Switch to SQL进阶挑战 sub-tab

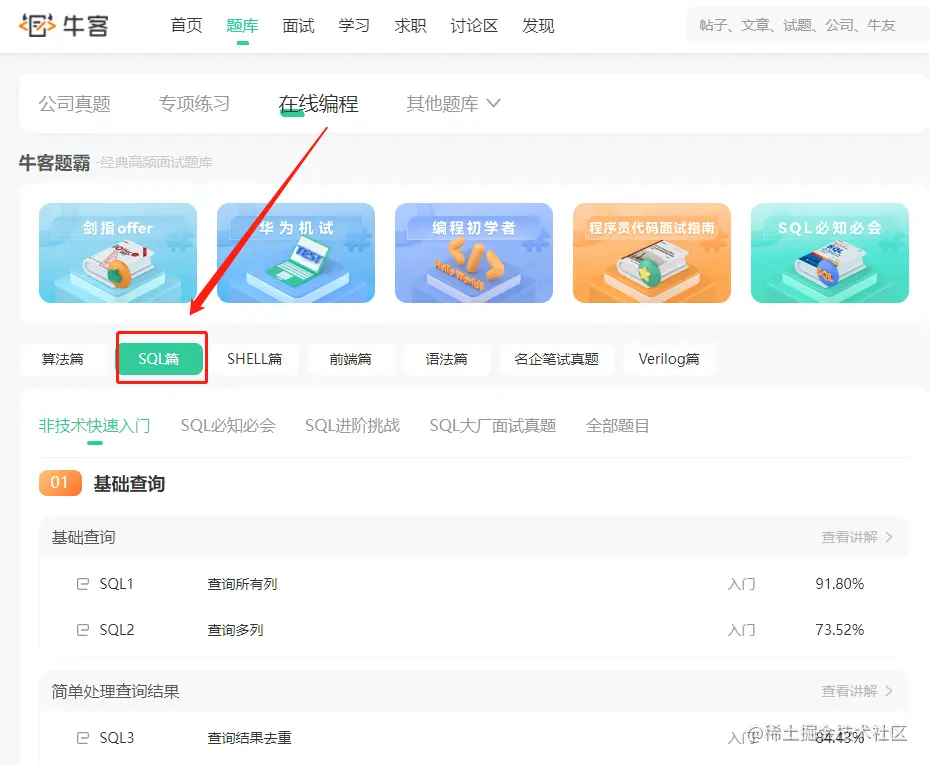point(353,425)
